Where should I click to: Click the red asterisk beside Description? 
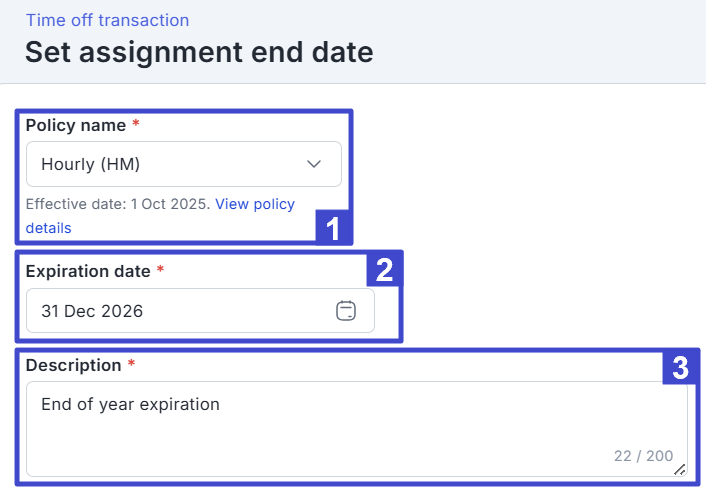coord(131,365)
